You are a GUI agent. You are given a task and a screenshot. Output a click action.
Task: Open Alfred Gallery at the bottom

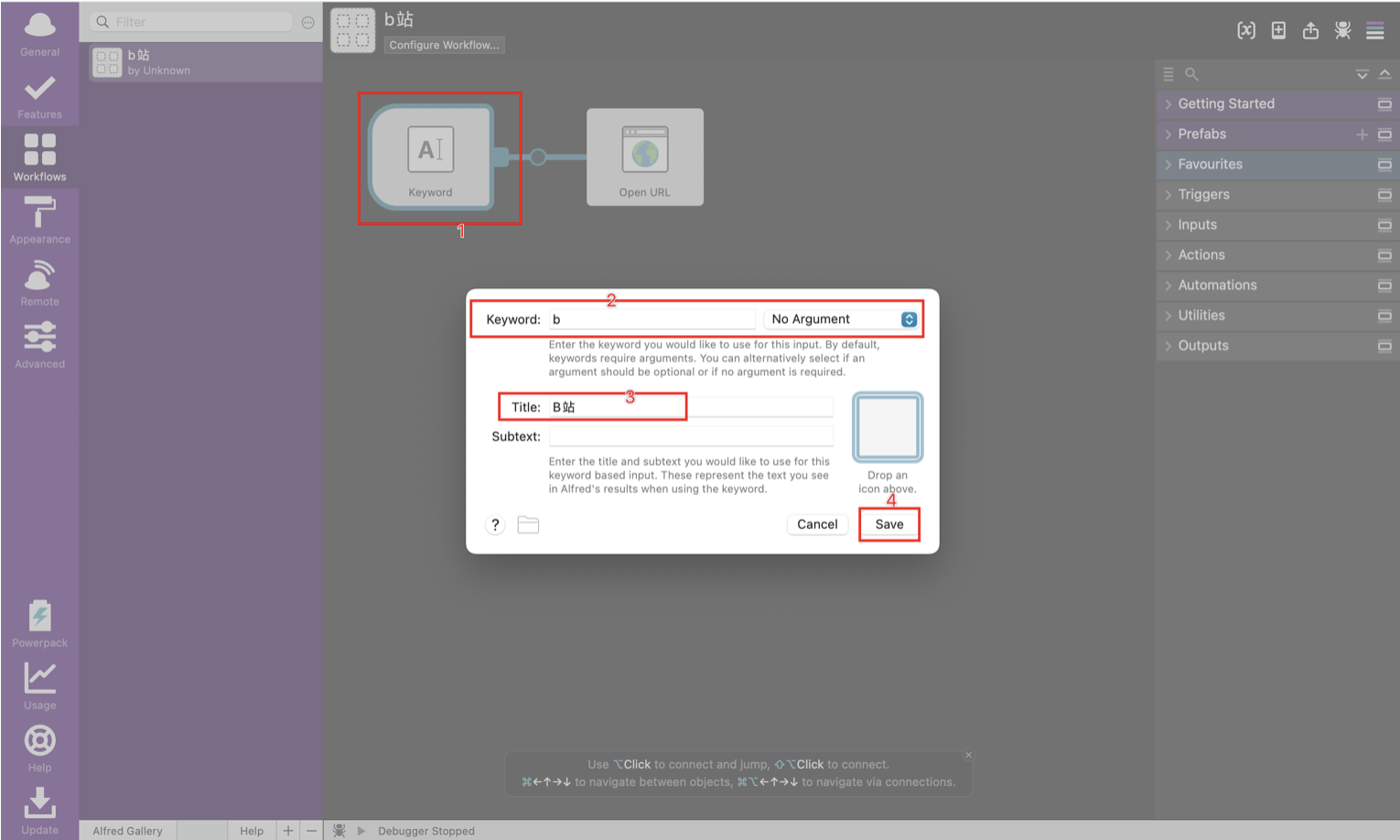coord(127,831)
